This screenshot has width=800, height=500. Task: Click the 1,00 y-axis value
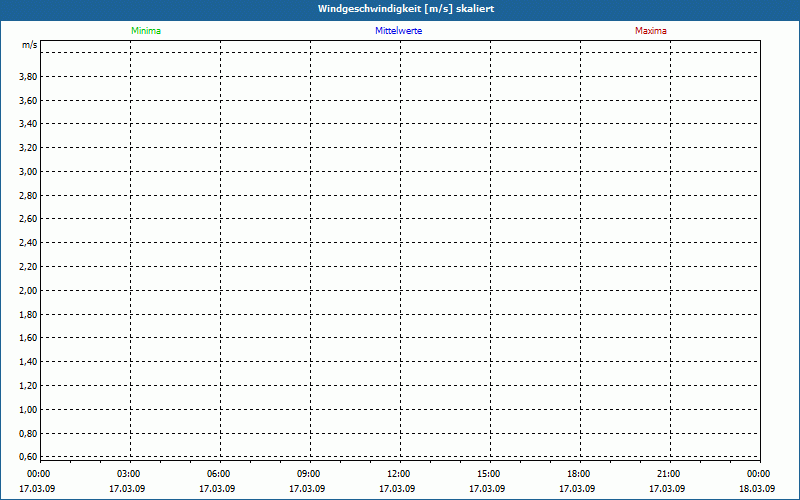[29, 410]
